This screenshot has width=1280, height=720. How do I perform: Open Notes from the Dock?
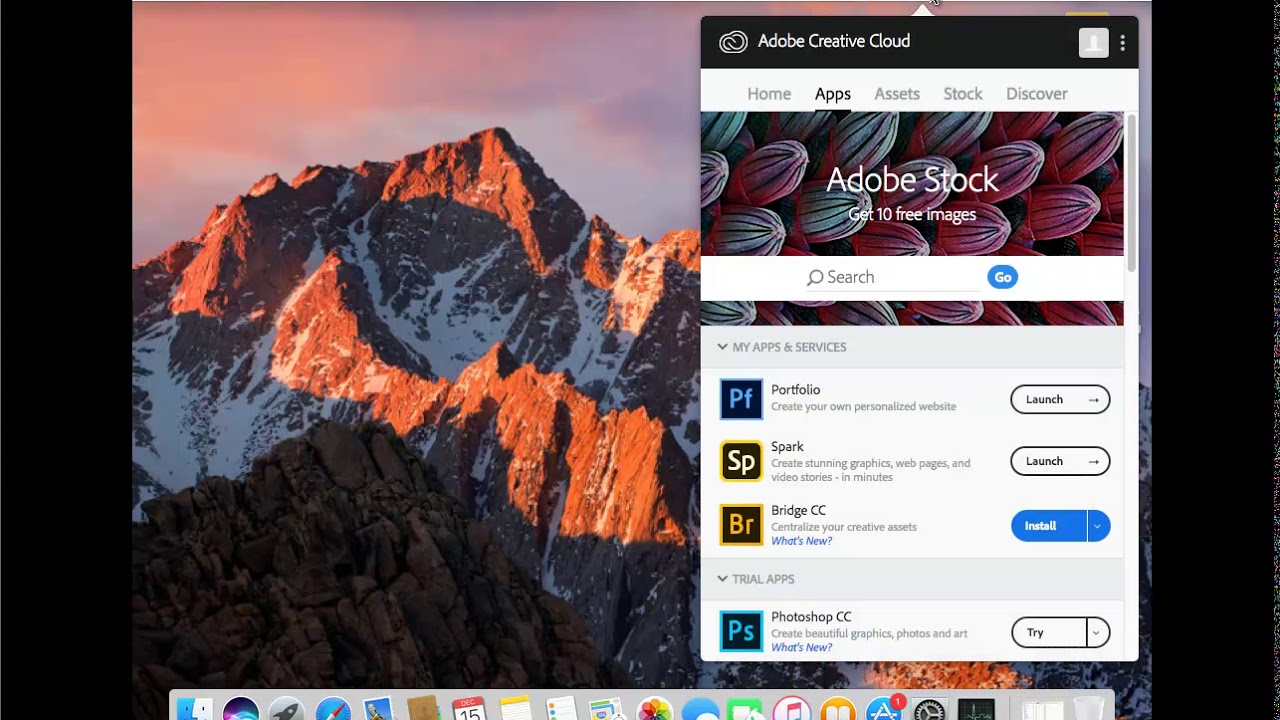tap(515, 708)
